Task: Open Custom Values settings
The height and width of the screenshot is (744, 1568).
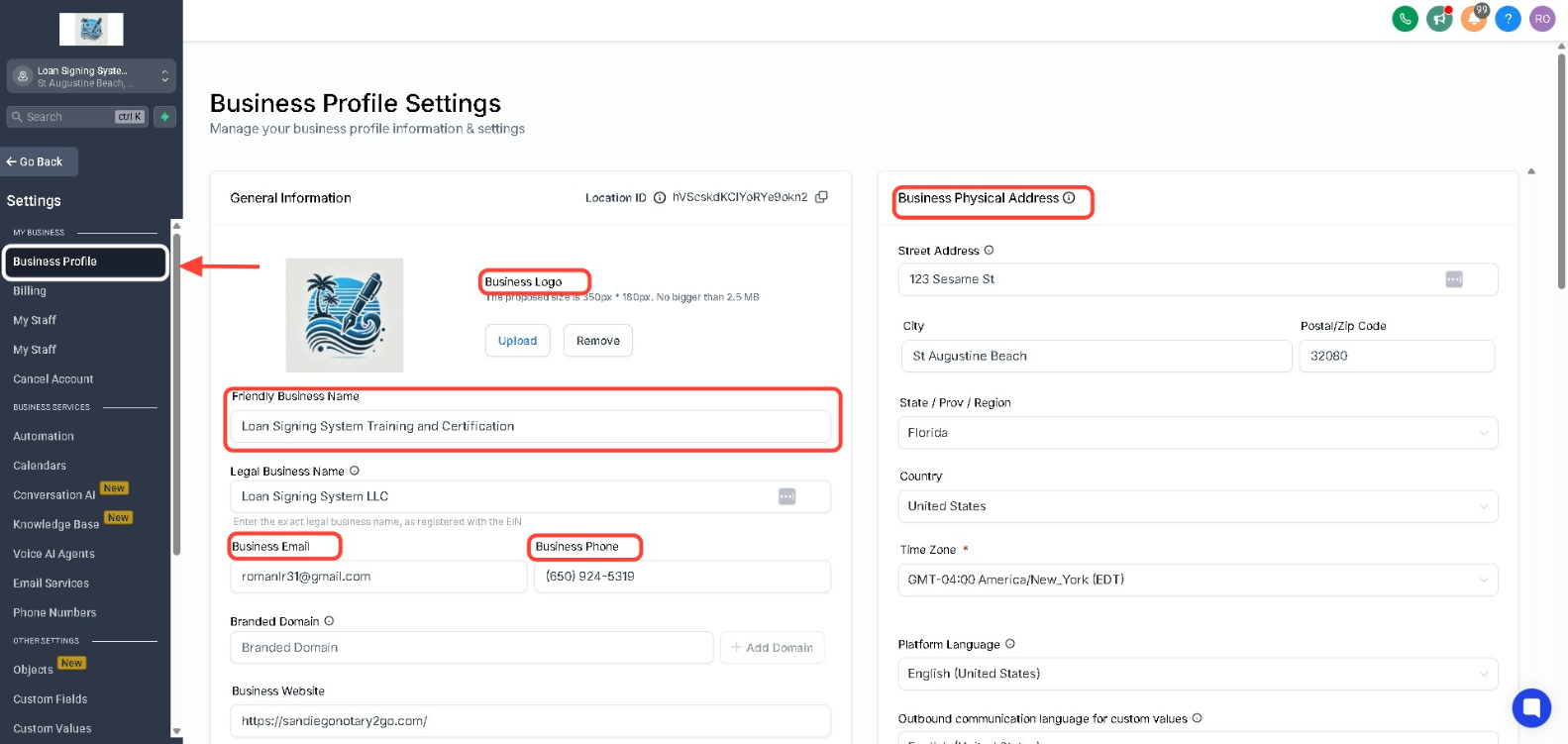Action: pos(52,729)
